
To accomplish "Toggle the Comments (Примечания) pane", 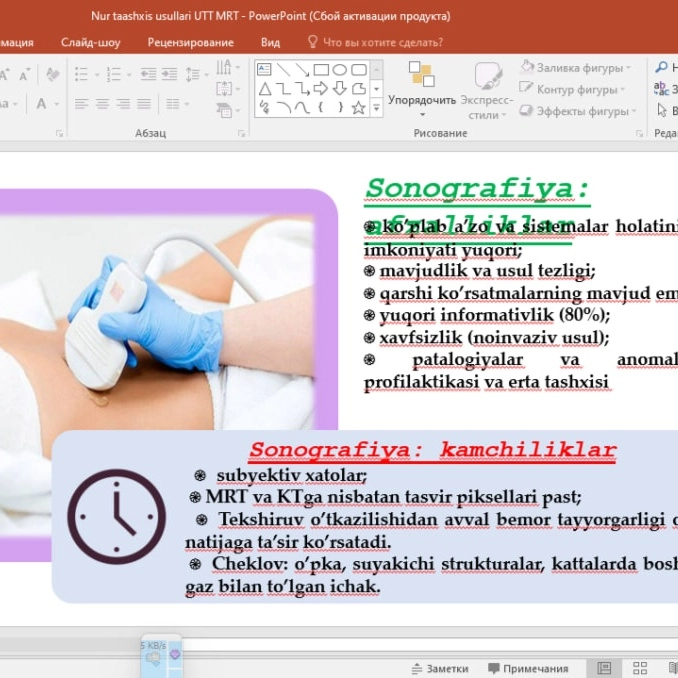I will click(x=527, y=669).
